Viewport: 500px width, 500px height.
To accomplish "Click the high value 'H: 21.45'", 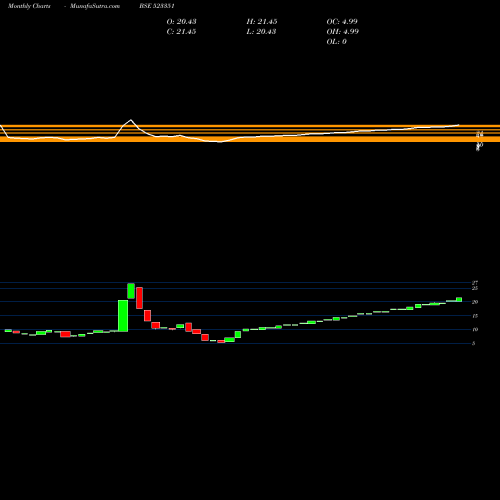I will tap(262, 21).
